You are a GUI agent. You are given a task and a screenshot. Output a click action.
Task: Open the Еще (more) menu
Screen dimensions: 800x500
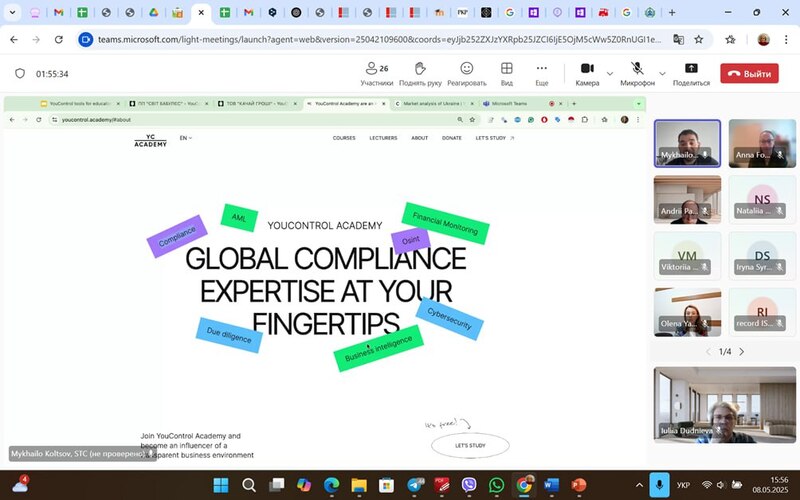(x=541, y=74)
